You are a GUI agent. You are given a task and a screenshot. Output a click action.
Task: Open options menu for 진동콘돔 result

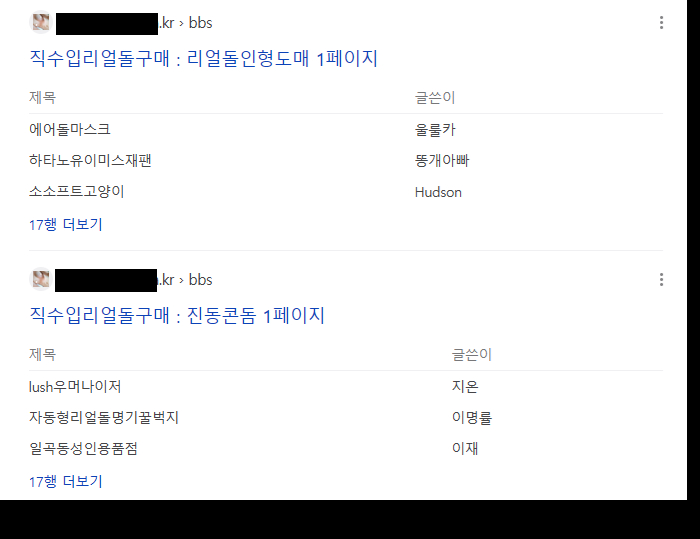(x=661, y=280)
